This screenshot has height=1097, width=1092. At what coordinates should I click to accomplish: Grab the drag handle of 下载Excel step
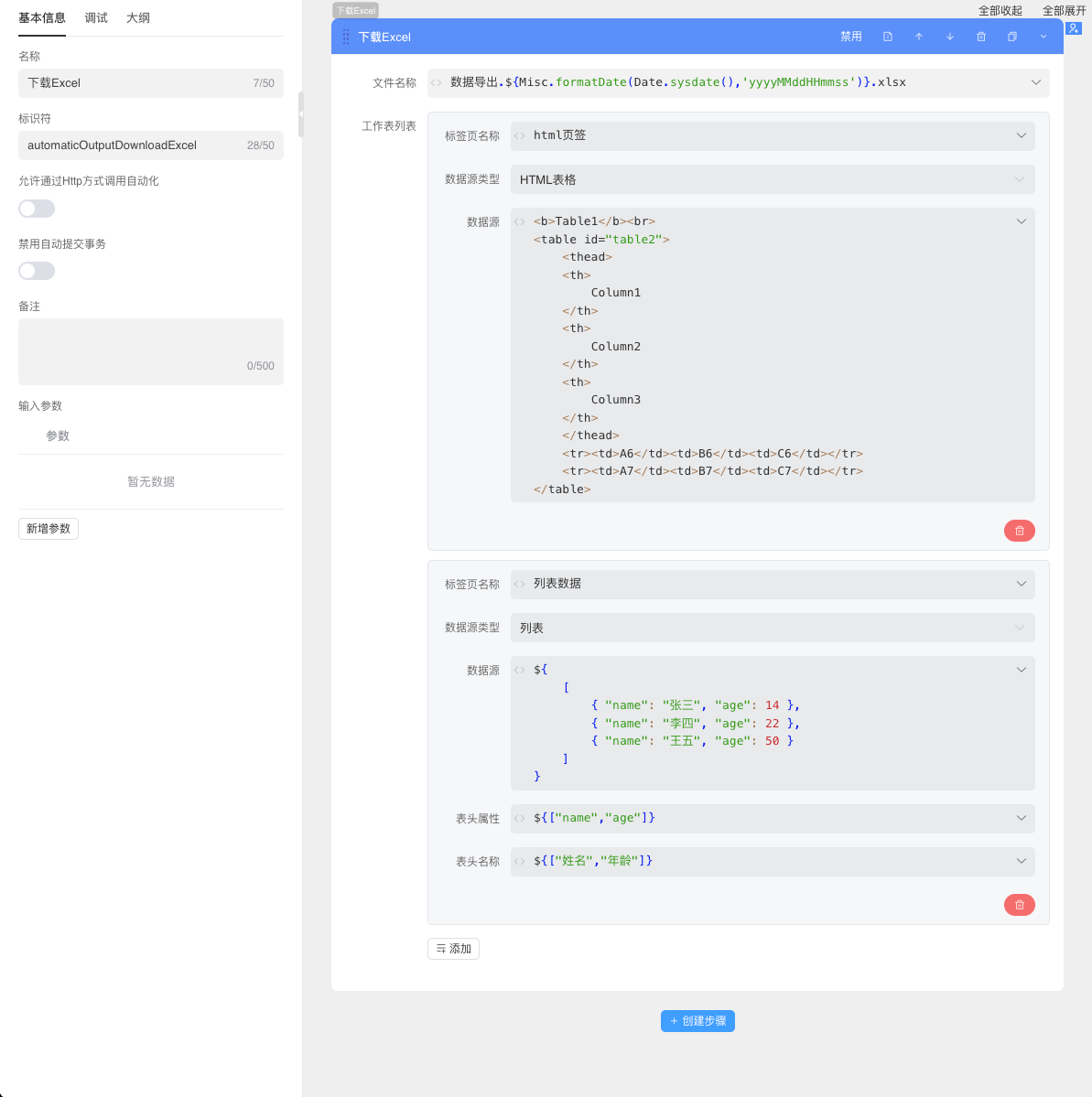[346, 37]
